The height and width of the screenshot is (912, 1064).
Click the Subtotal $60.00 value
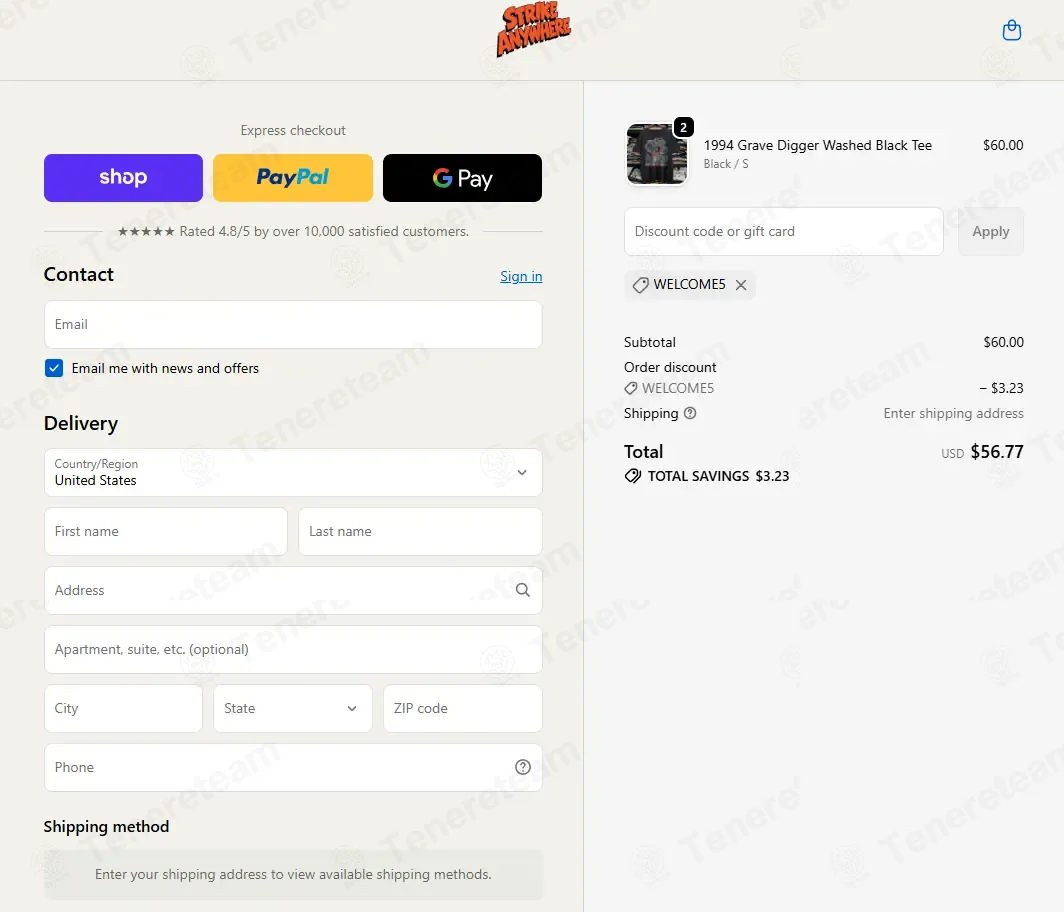pos(1004,342)
